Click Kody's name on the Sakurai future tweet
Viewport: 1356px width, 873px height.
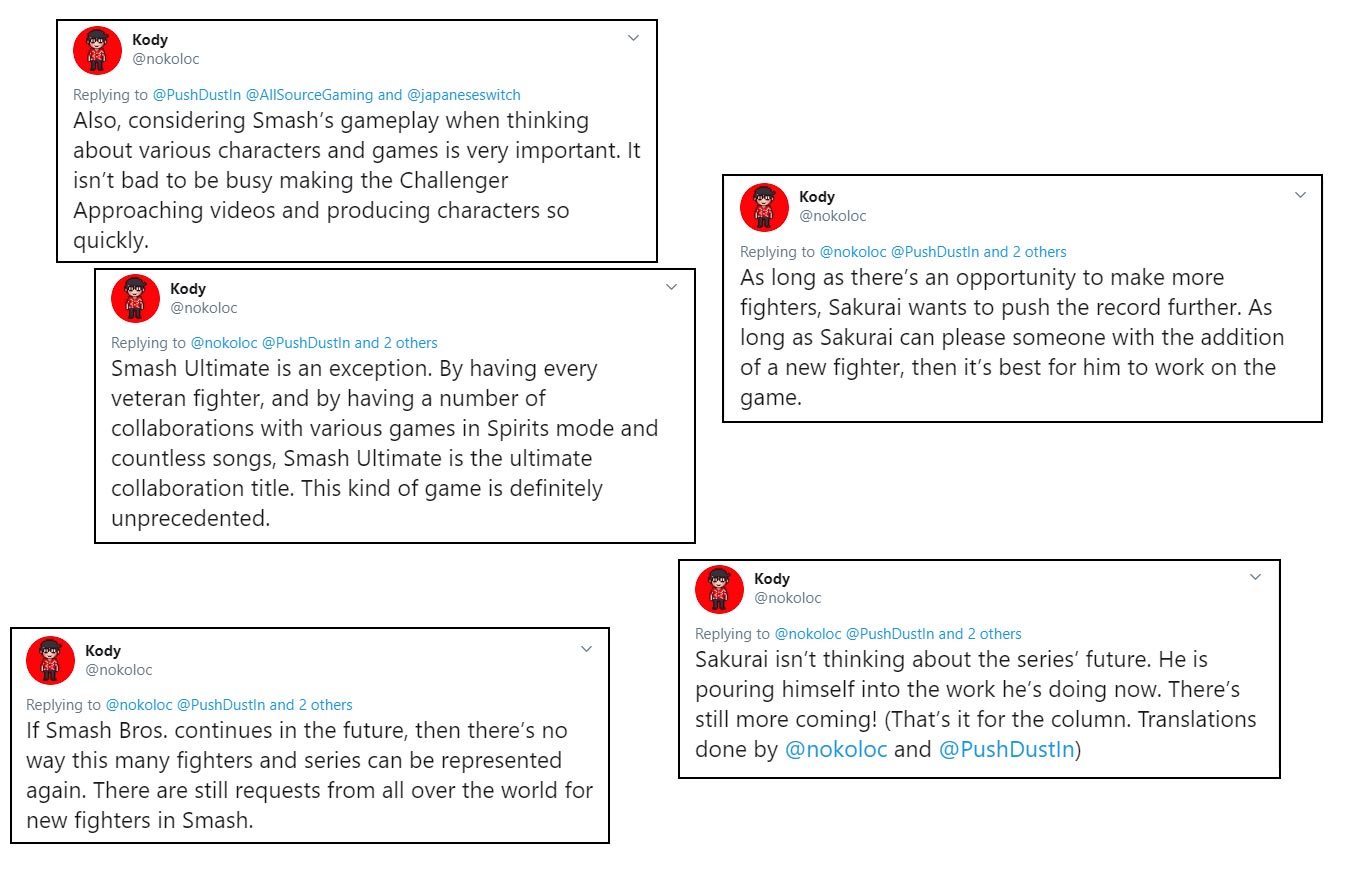(772, 578)
